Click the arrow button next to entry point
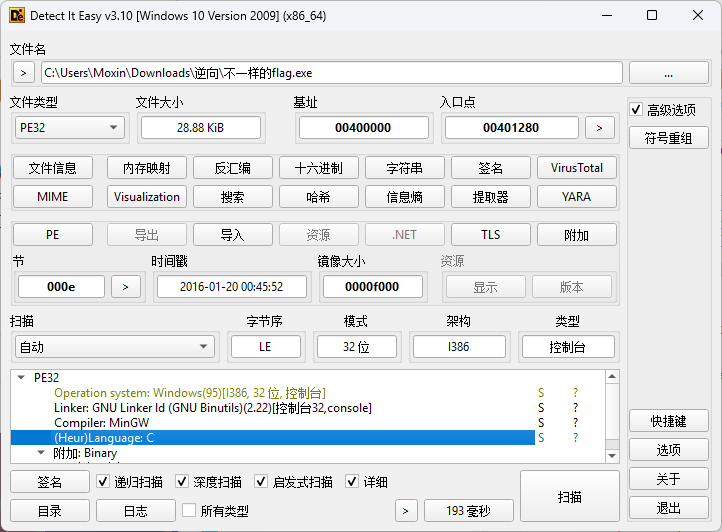This screenshot has height=532, width=722. point(599,127)
